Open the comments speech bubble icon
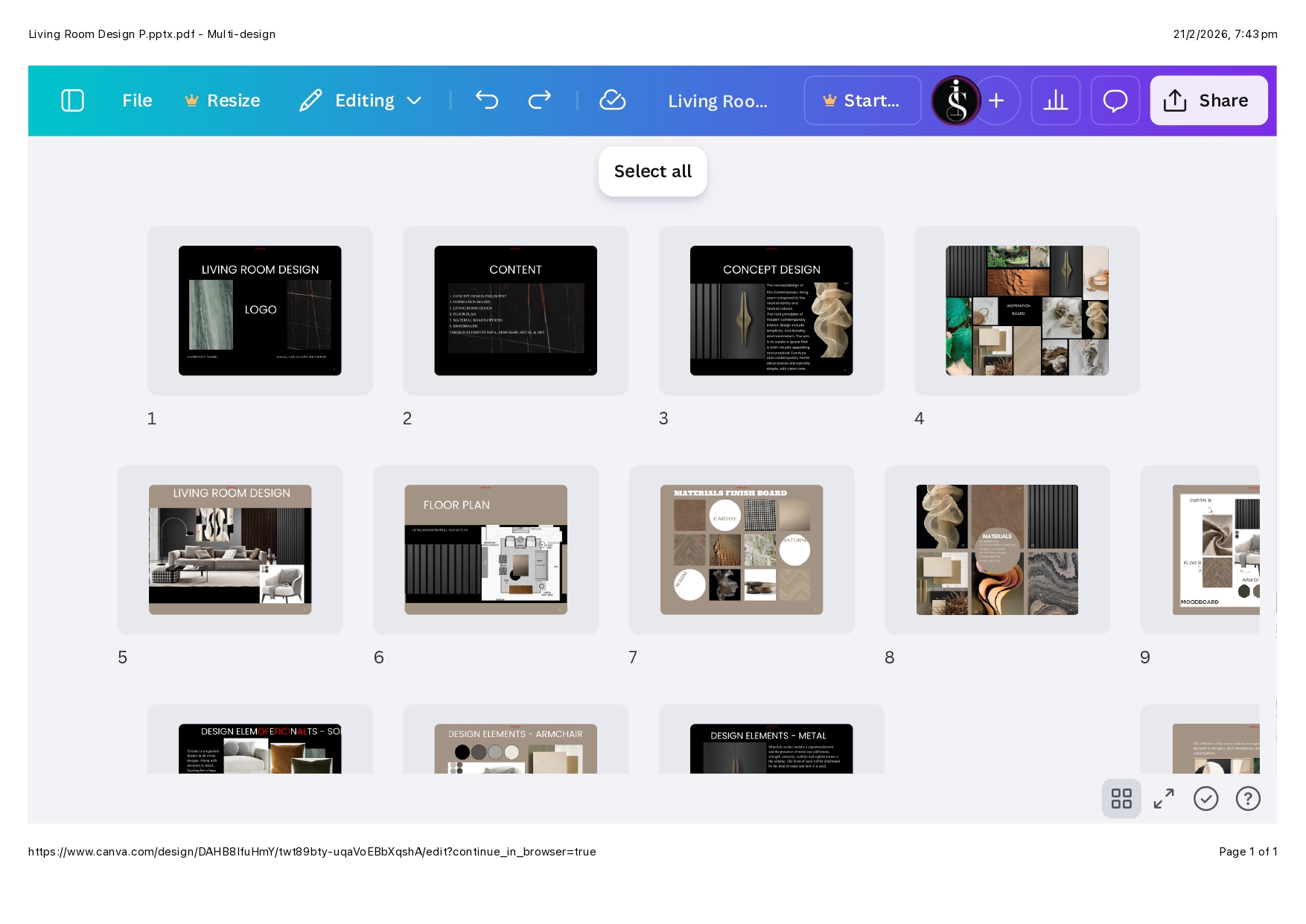This screenshot has width=1306, height=924. [1115, 101]
